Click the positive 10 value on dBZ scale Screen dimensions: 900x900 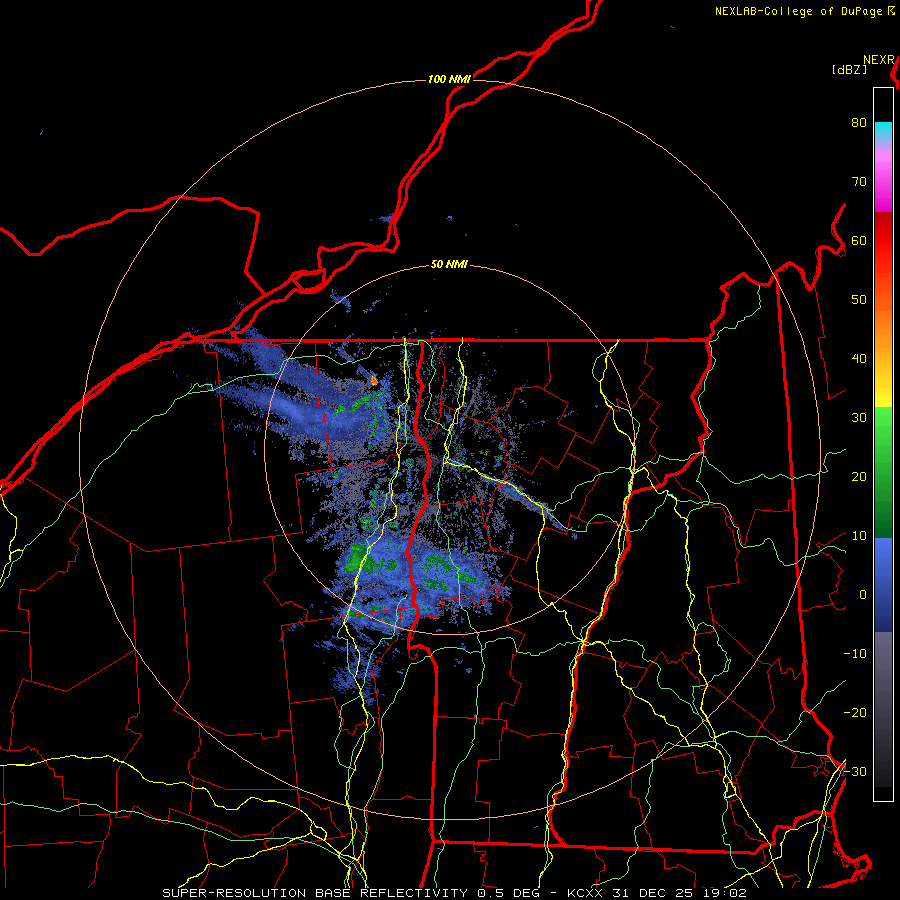pos(859,536)
